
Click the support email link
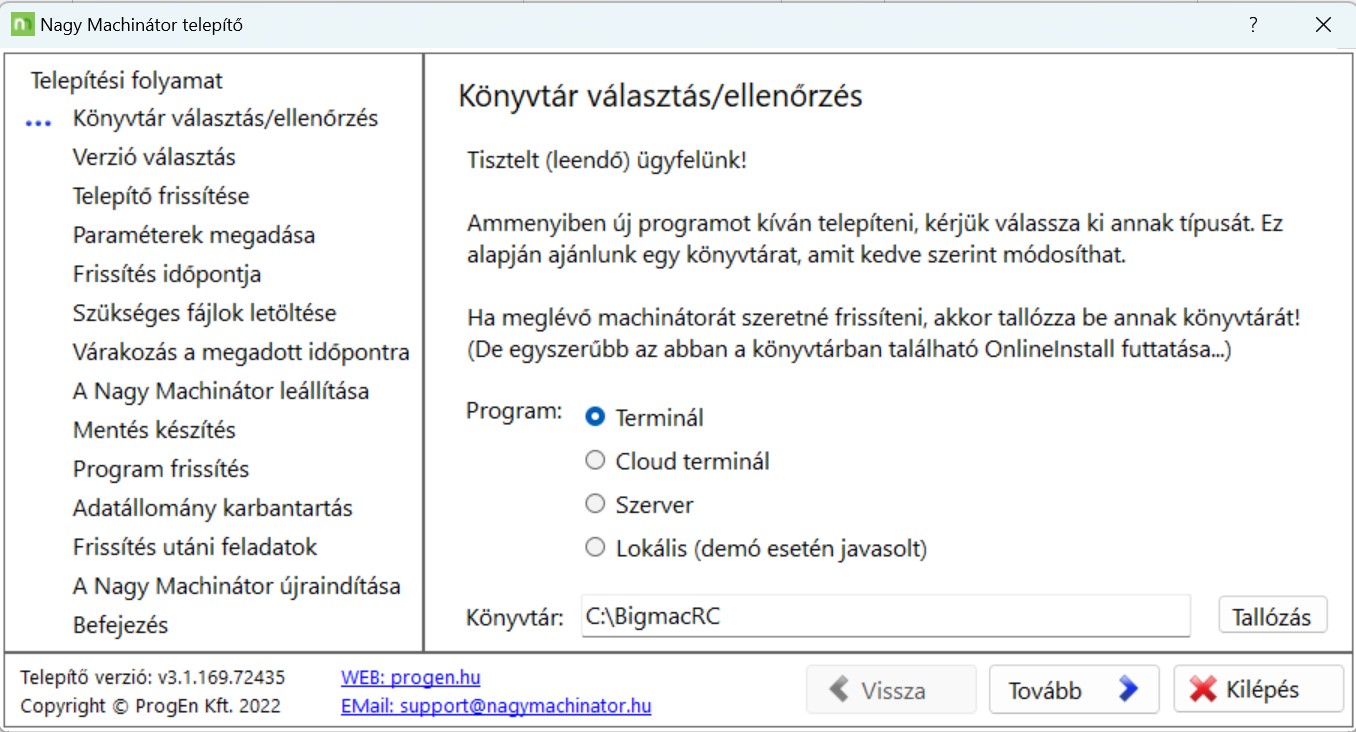click(496, 706)
